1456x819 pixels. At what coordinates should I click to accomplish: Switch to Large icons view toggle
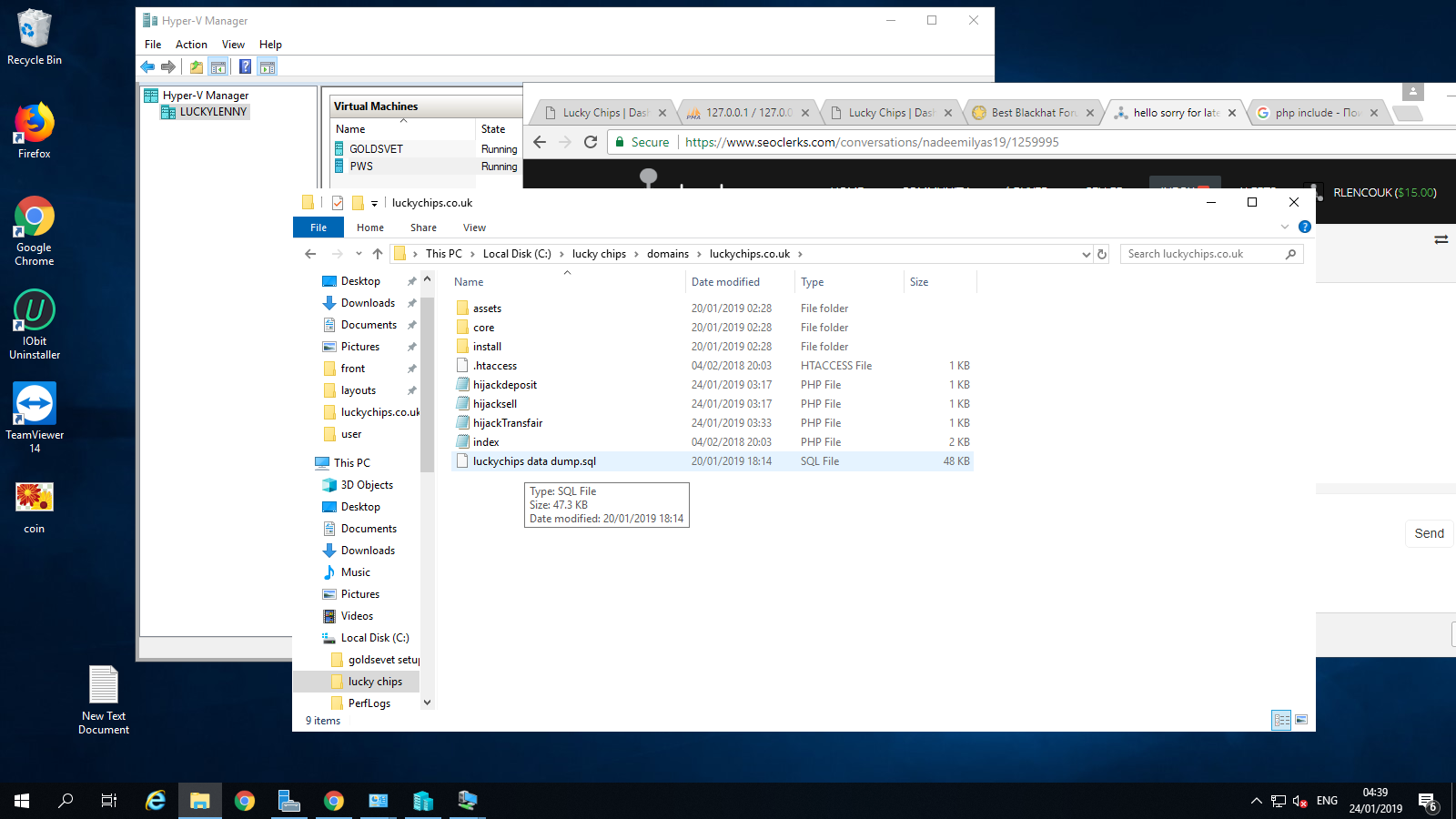(x=1301, y=720)
